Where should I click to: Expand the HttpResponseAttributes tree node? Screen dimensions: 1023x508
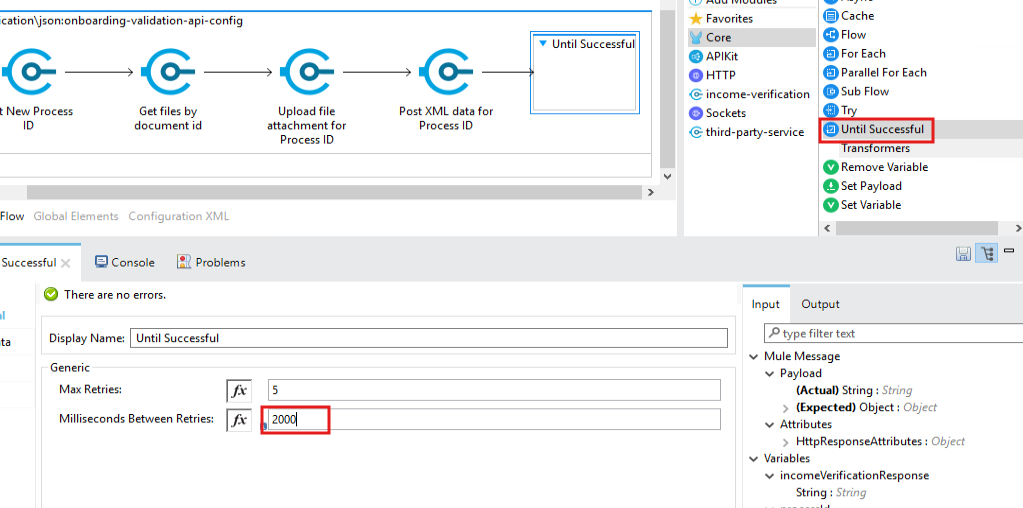click(x=785, y=441)
